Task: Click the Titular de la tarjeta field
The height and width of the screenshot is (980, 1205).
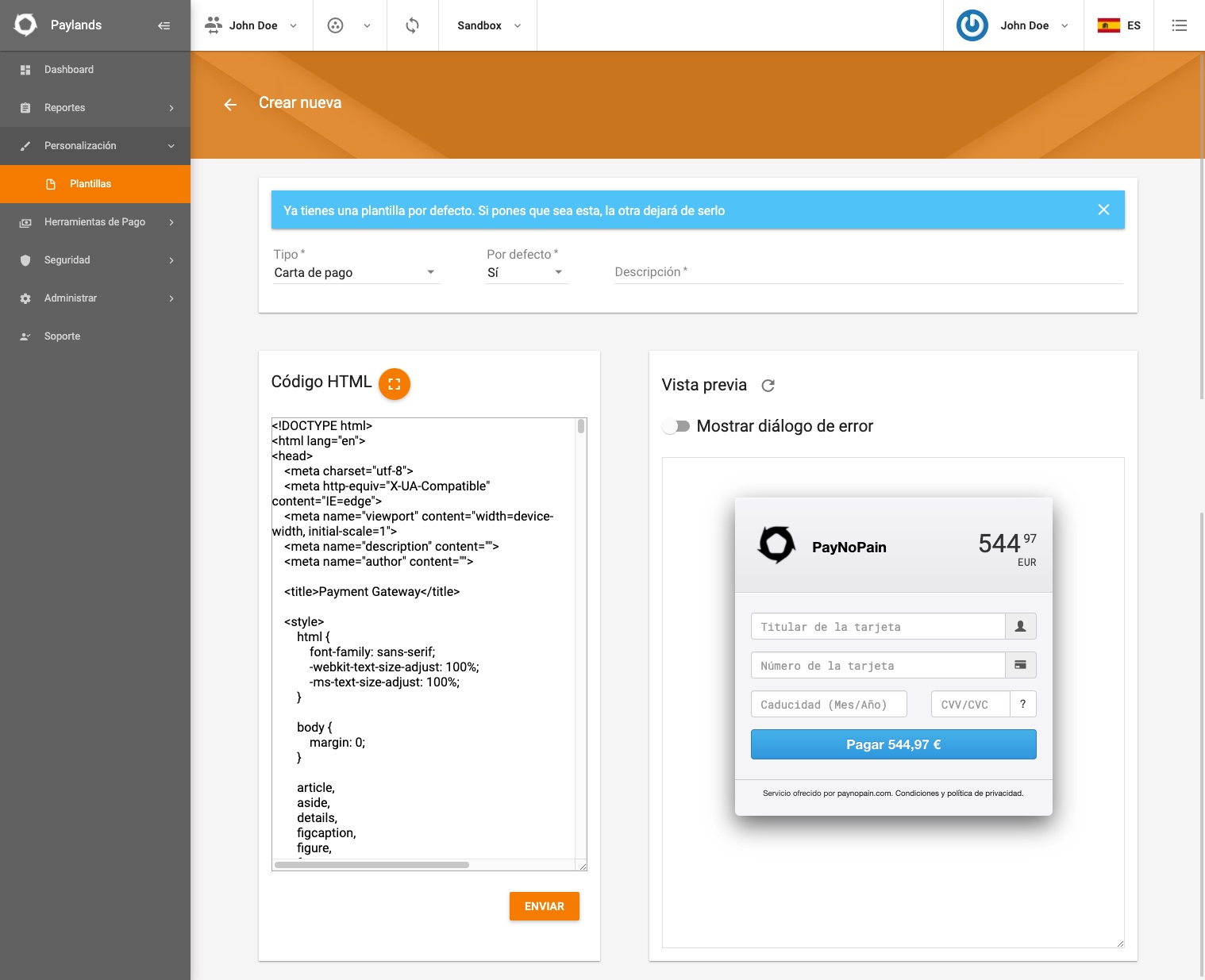Action: coord(878,627)
